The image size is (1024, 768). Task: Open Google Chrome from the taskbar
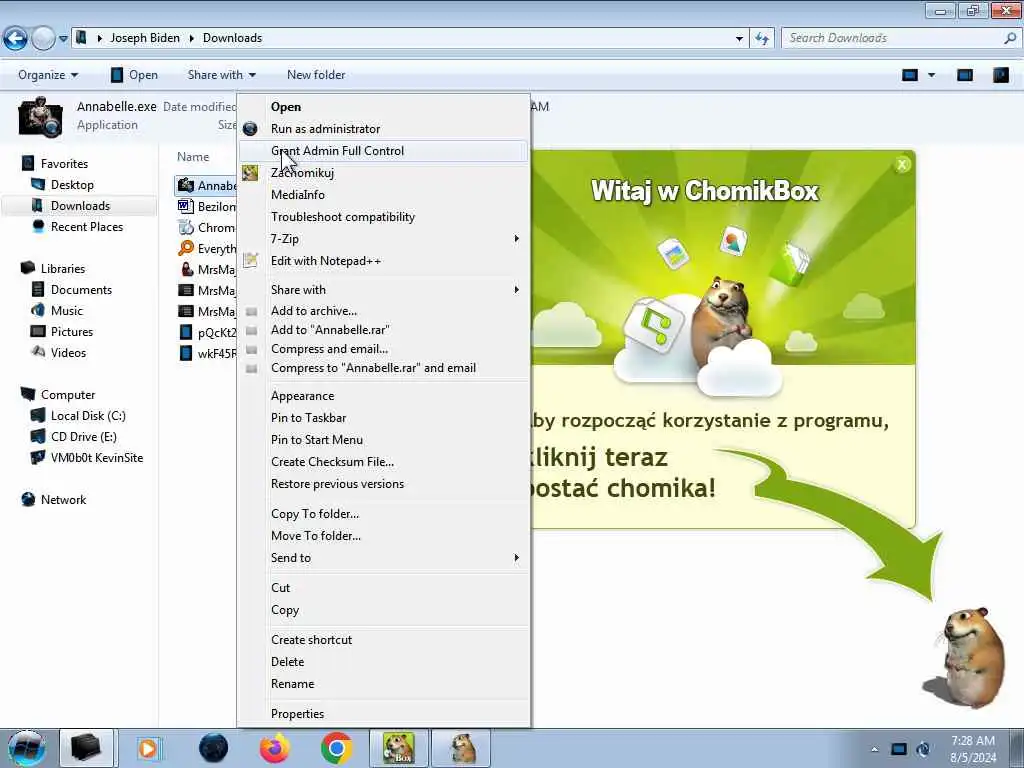(336, 748)
